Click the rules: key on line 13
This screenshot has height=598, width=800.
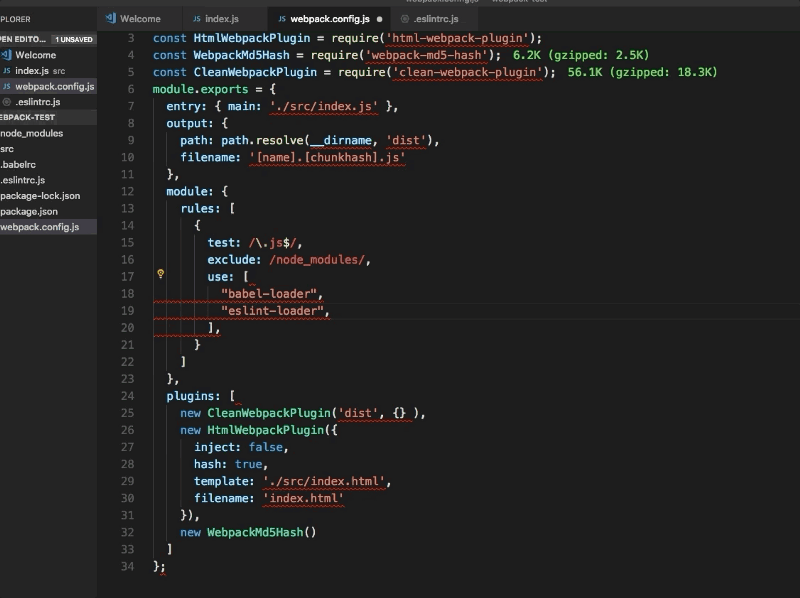point(201,209)
